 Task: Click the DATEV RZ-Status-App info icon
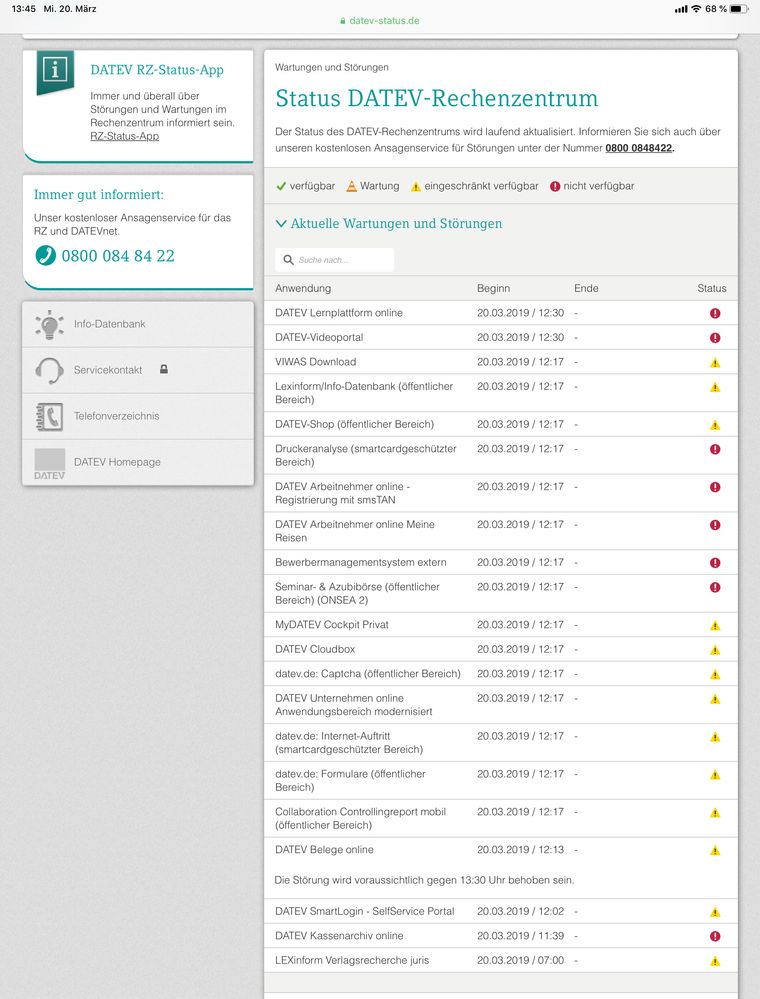click(55, 71)
